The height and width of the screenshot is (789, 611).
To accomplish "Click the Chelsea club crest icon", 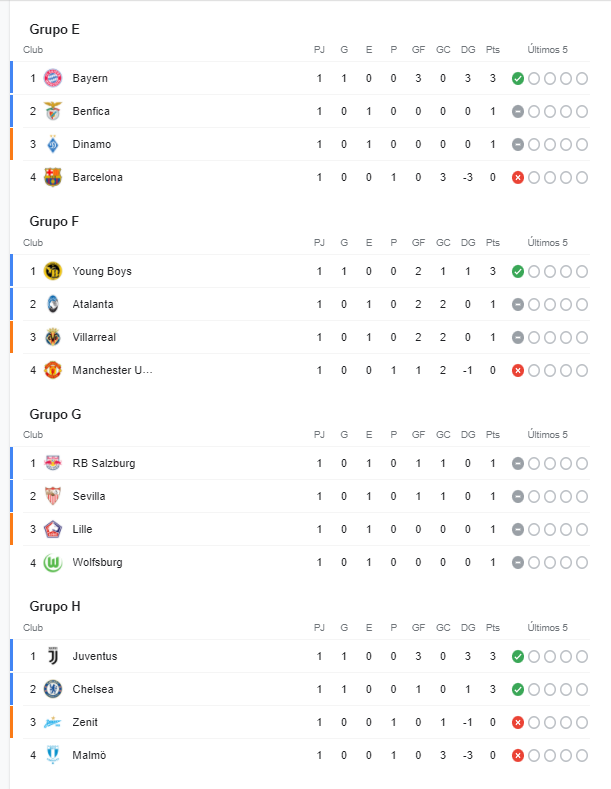I will [53, 689].
